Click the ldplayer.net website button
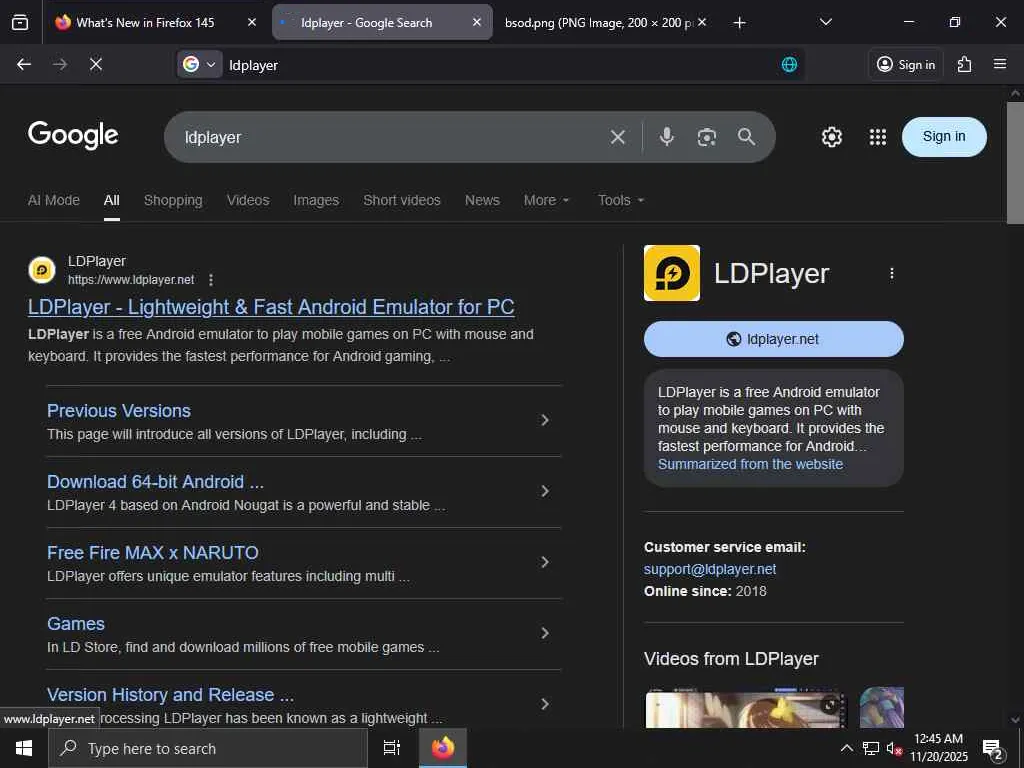The width and height of the screenshot is (1024, 768). [x=773, y=339]
